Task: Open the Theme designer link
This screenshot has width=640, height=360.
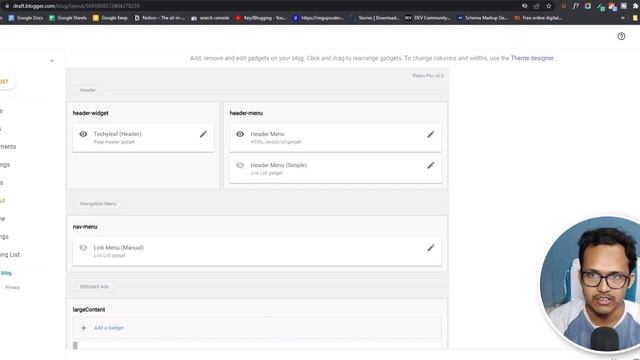Action: [x=532, y=58]
